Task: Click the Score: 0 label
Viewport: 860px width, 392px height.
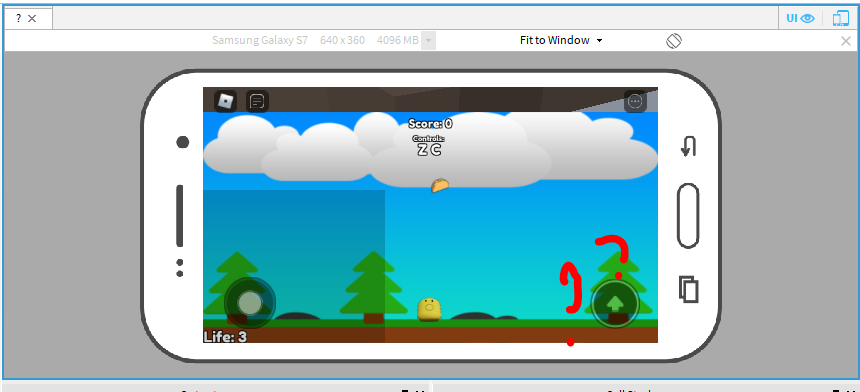Action: point(431,123)
